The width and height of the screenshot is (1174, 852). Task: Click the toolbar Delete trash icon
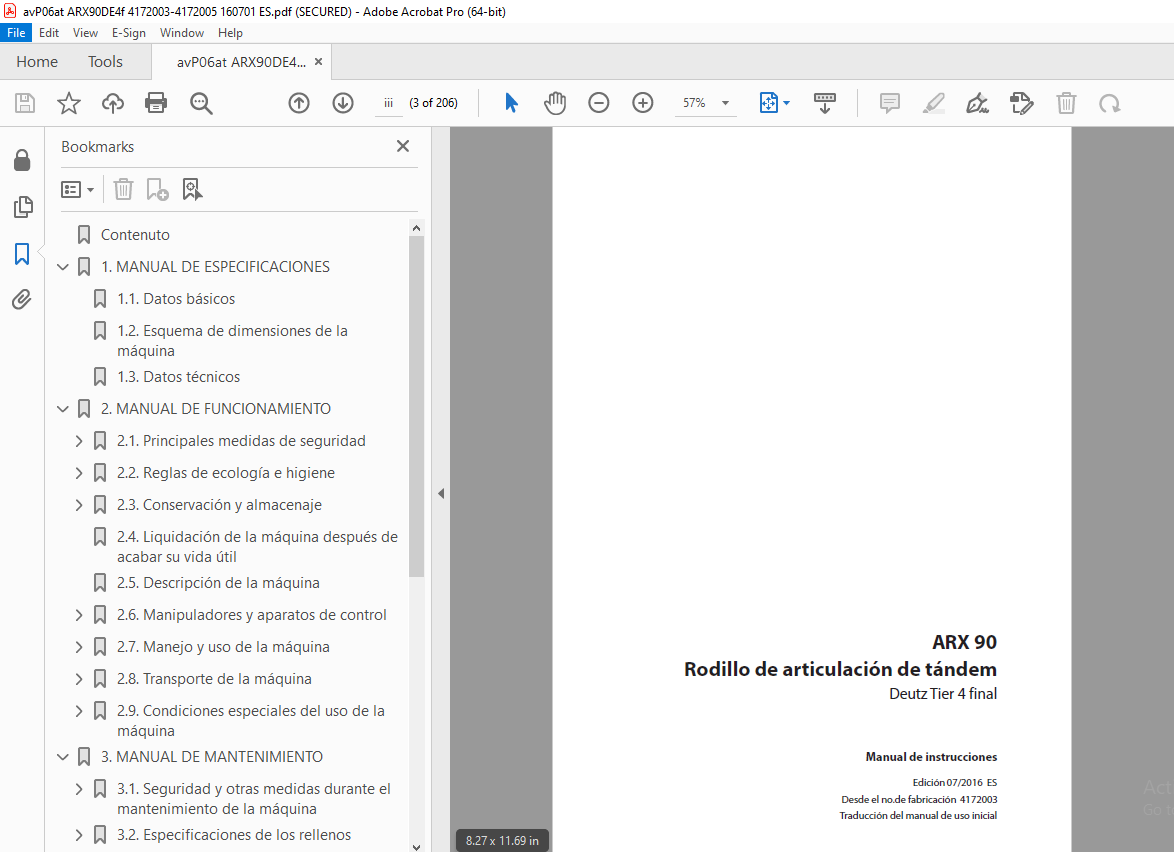click(x=1066, y=103)
